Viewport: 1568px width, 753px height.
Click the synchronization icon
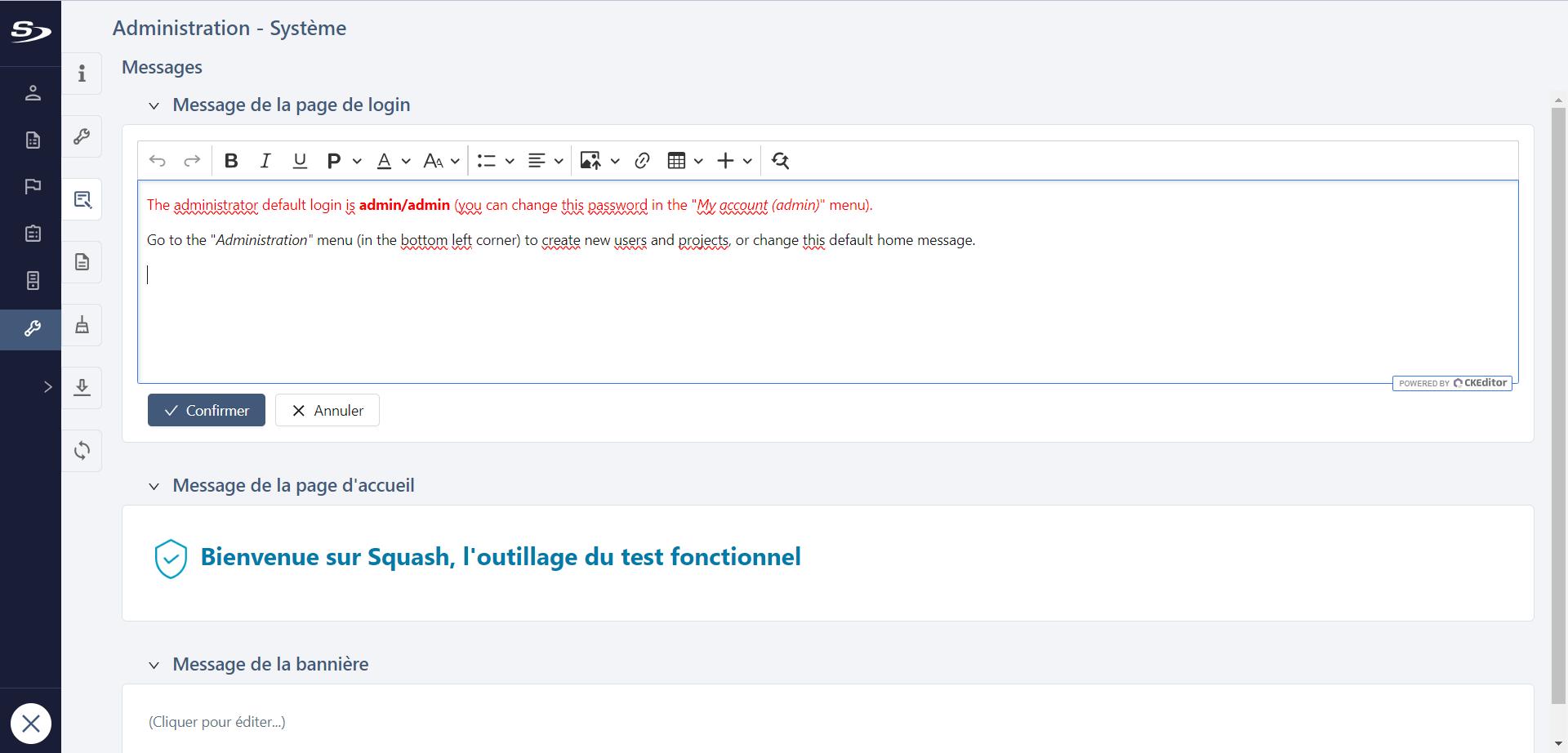[x=82, y=450]
